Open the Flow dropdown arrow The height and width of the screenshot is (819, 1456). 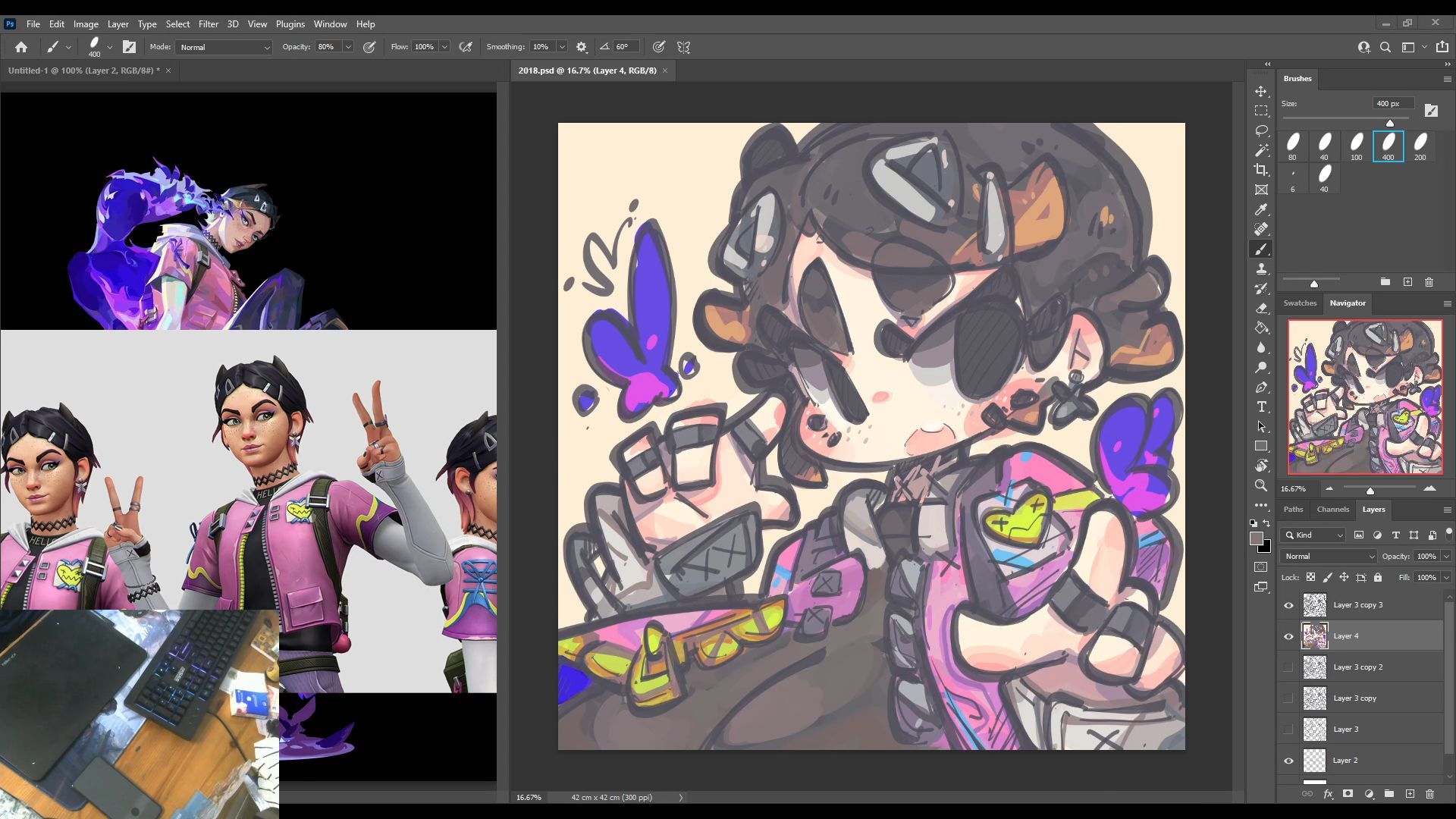click(444, 47)
